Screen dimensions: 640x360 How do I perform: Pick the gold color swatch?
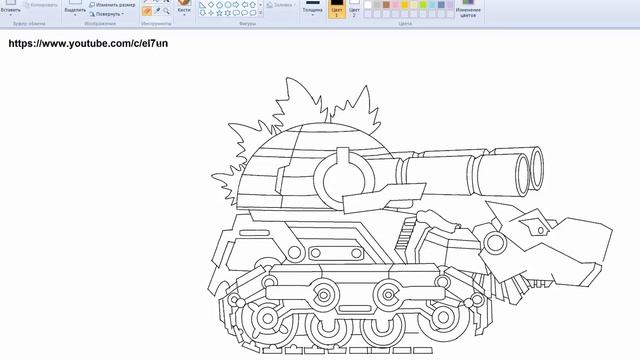(404, 5)
